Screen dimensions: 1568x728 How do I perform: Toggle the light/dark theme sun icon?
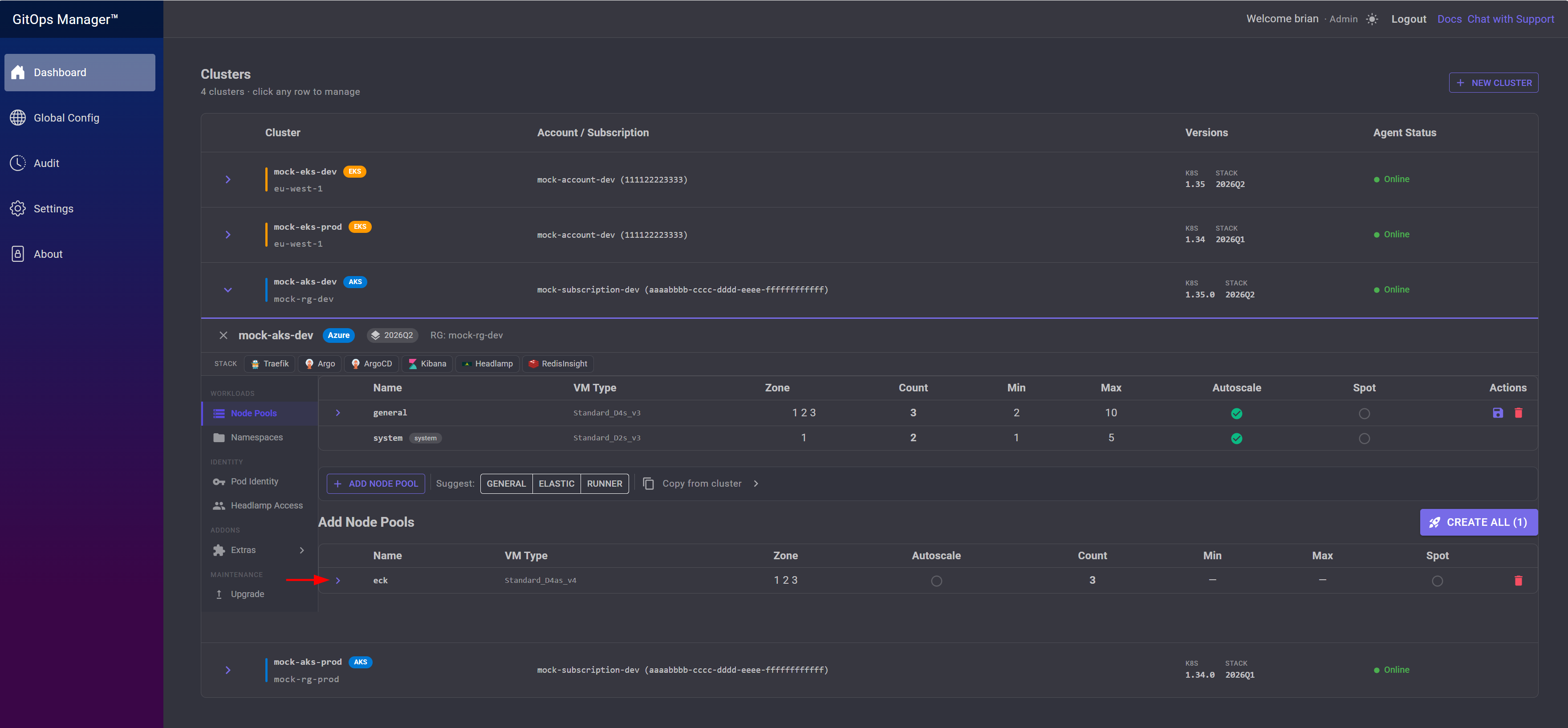click(1372, 19)
